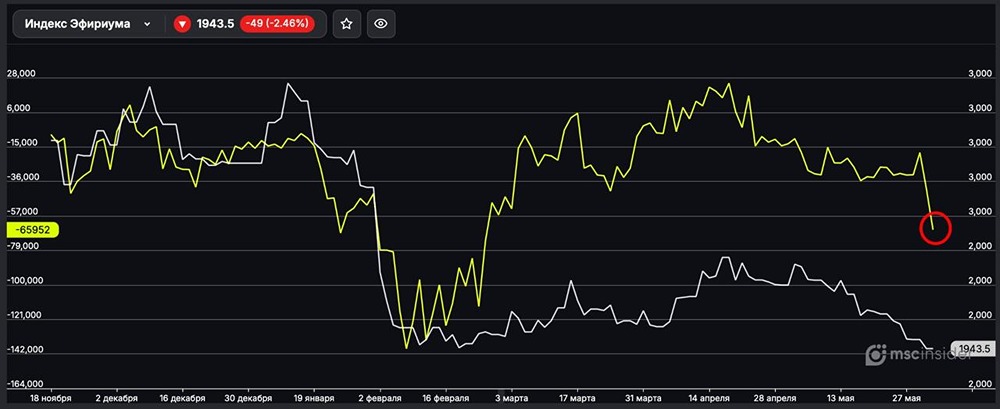1000x409 pixels.
Task: Click the red down-triangle price indicator
Action: (x=183, y=24)
